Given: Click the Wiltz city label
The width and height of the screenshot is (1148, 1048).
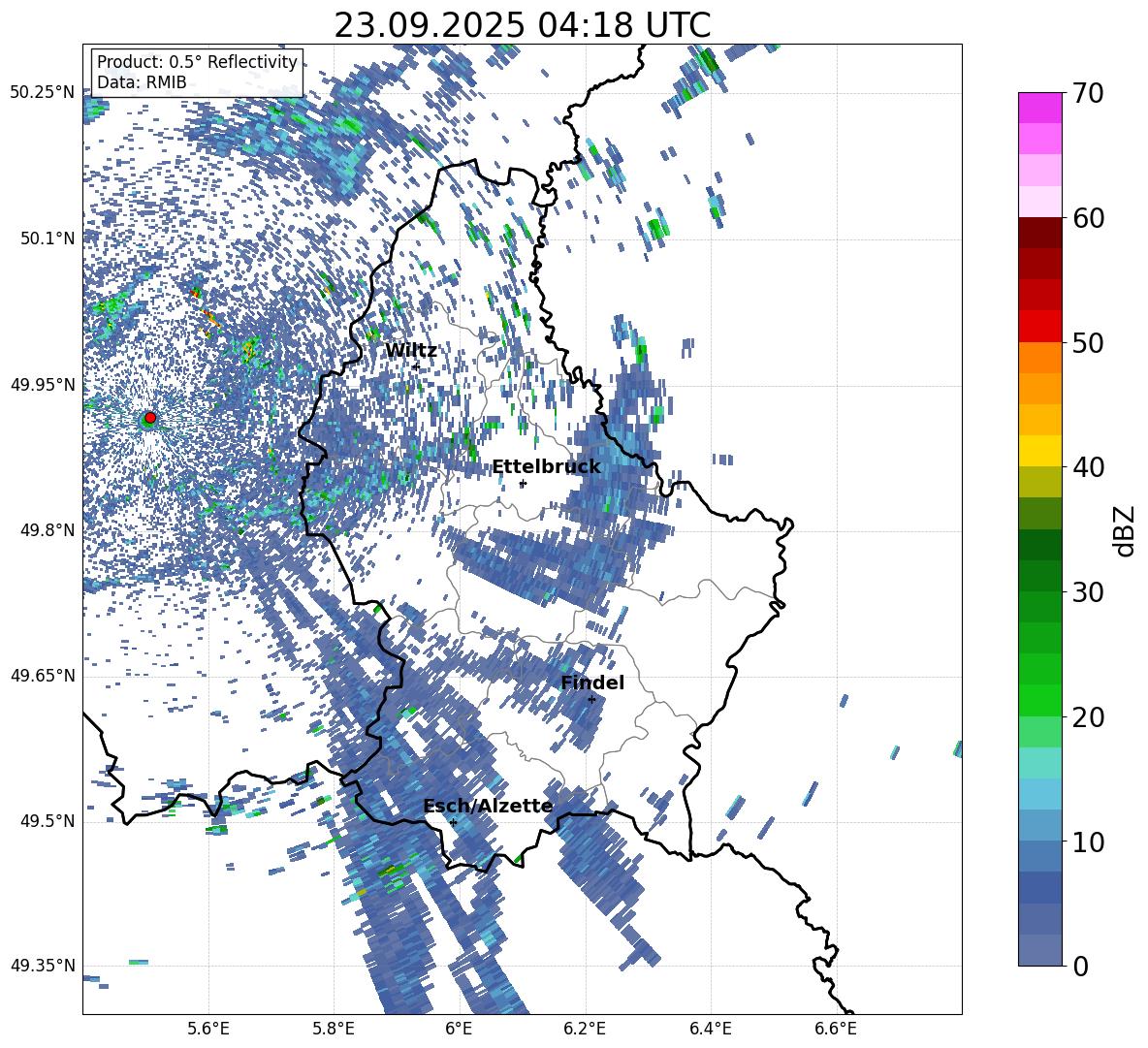Looking at the screenshot, I should (411, 351).
